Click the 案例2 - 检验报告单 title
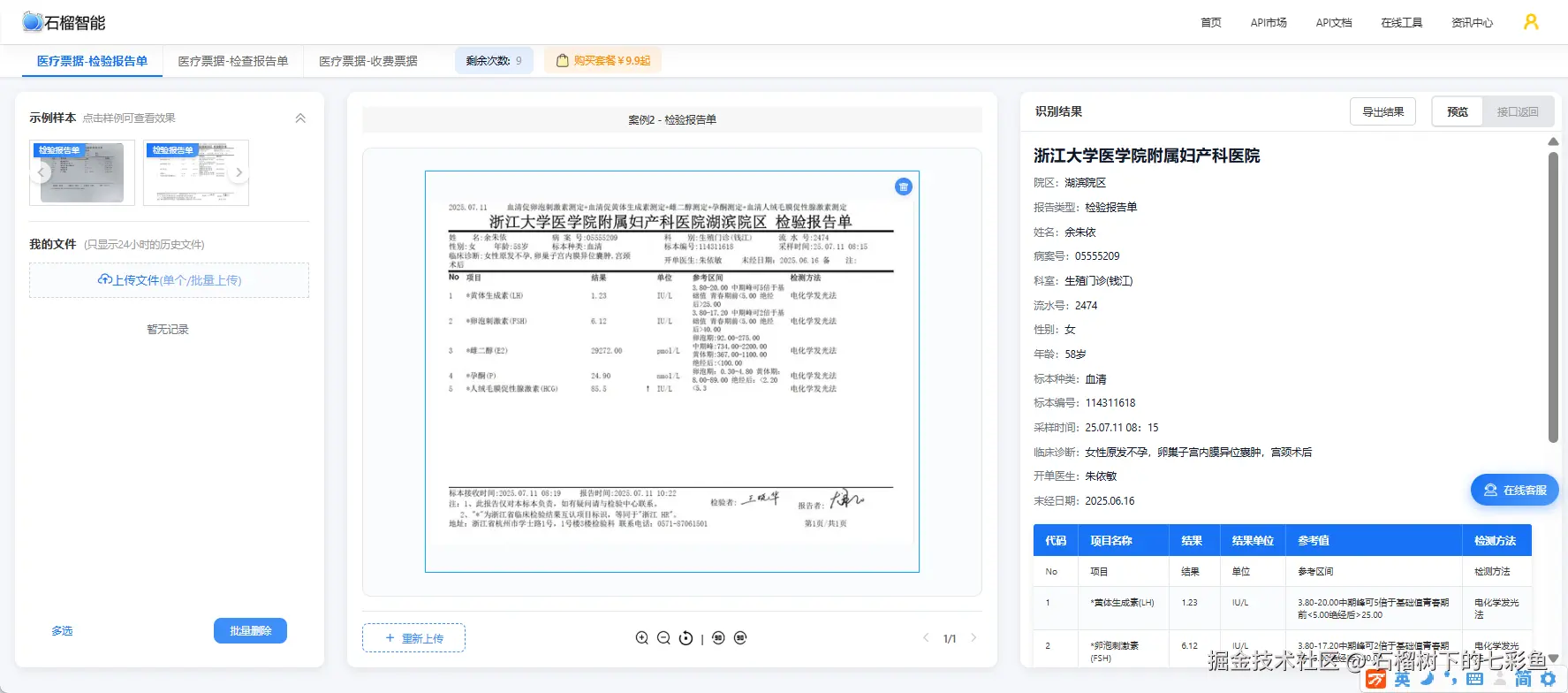The height and width of the screenshot is (693, 1568). tap(672, 119)
